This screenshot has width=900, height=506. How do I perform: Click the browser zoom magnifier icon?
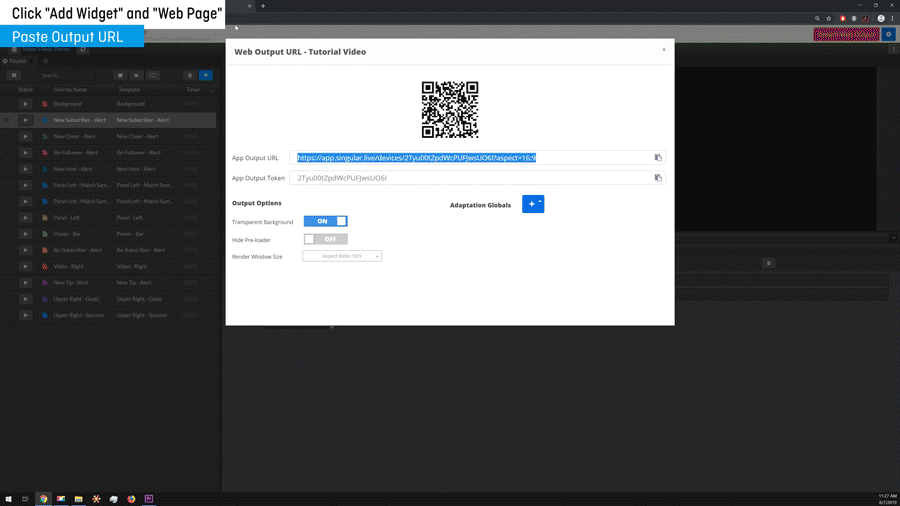pyautogui.click(x=817, y=18)
